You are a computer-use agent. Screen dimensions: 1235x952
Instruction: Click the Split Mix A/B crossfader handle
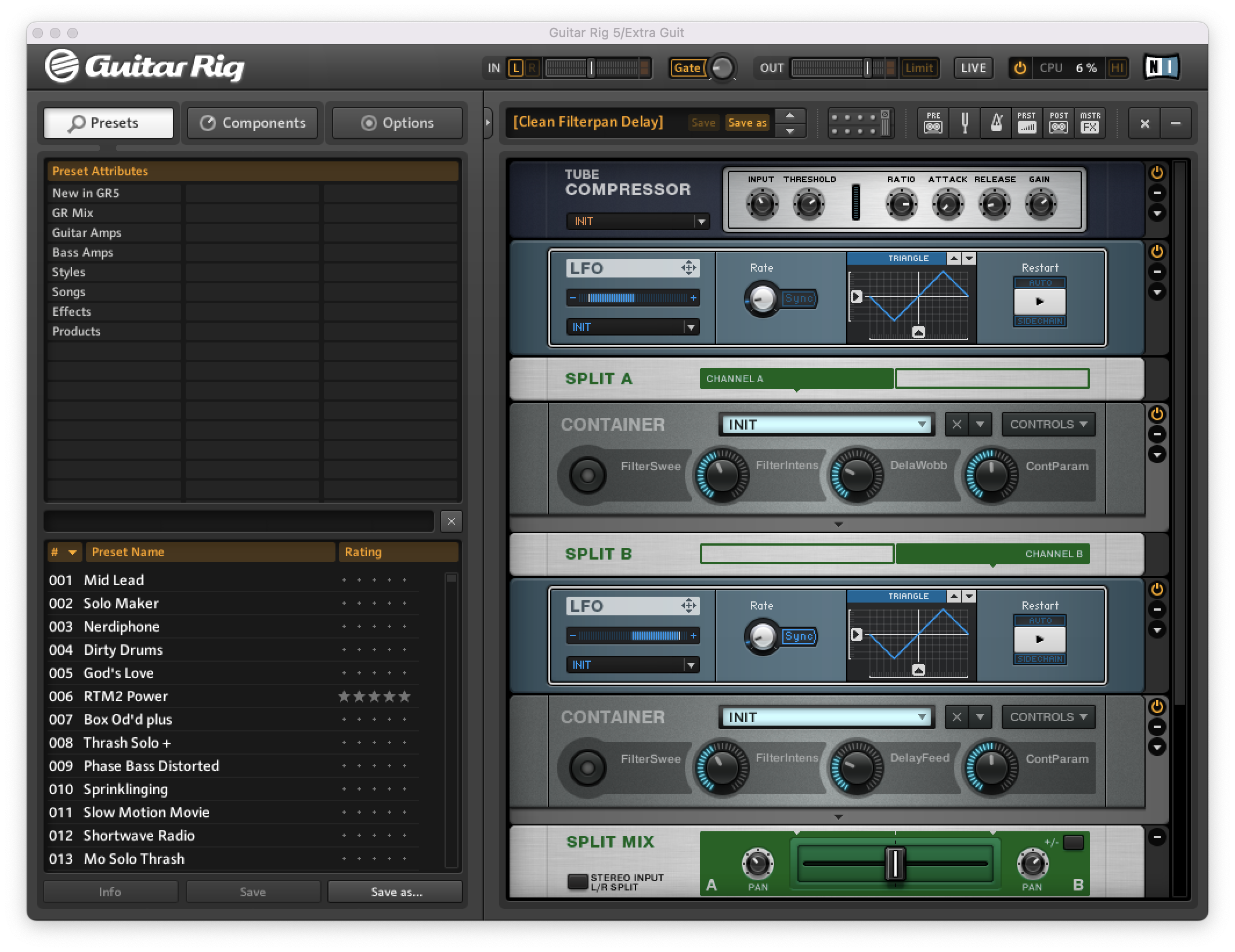coord(894,863)
